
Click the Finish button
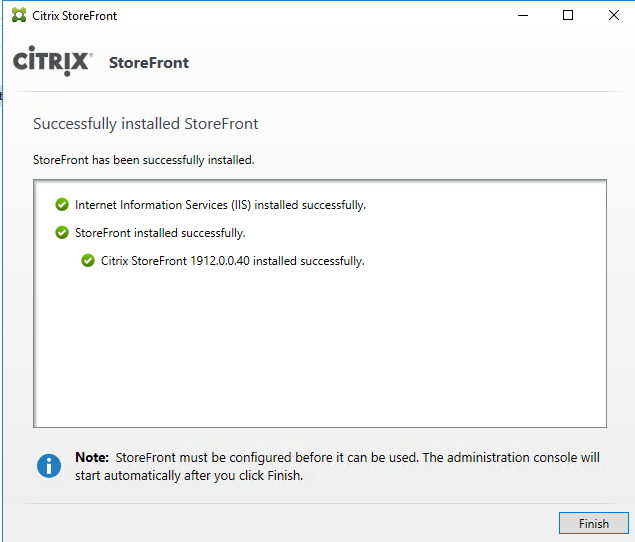(x=593, y=523)
